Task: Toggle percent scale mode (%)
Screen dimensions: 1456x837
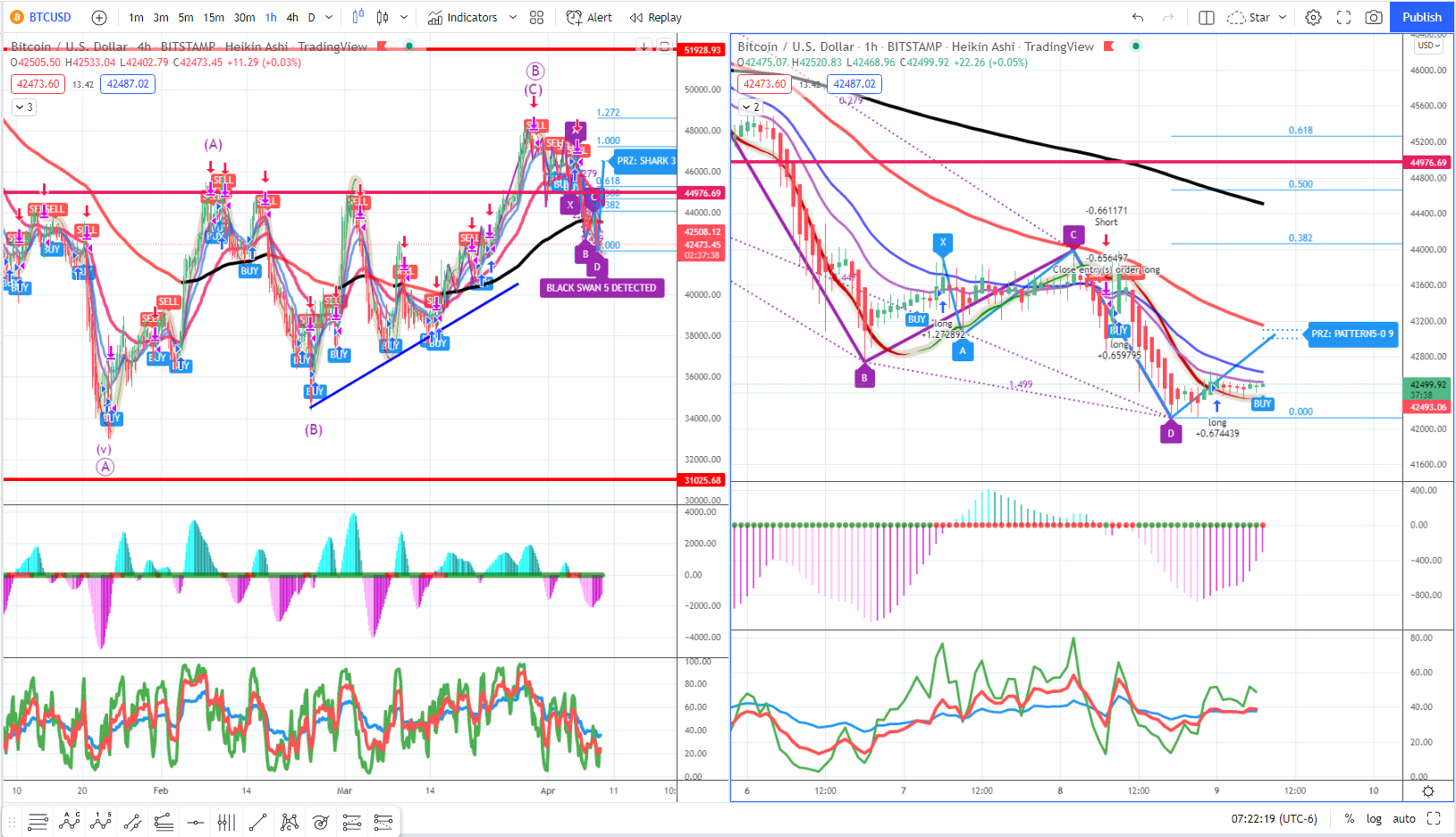Action: tap(1350, 818)
